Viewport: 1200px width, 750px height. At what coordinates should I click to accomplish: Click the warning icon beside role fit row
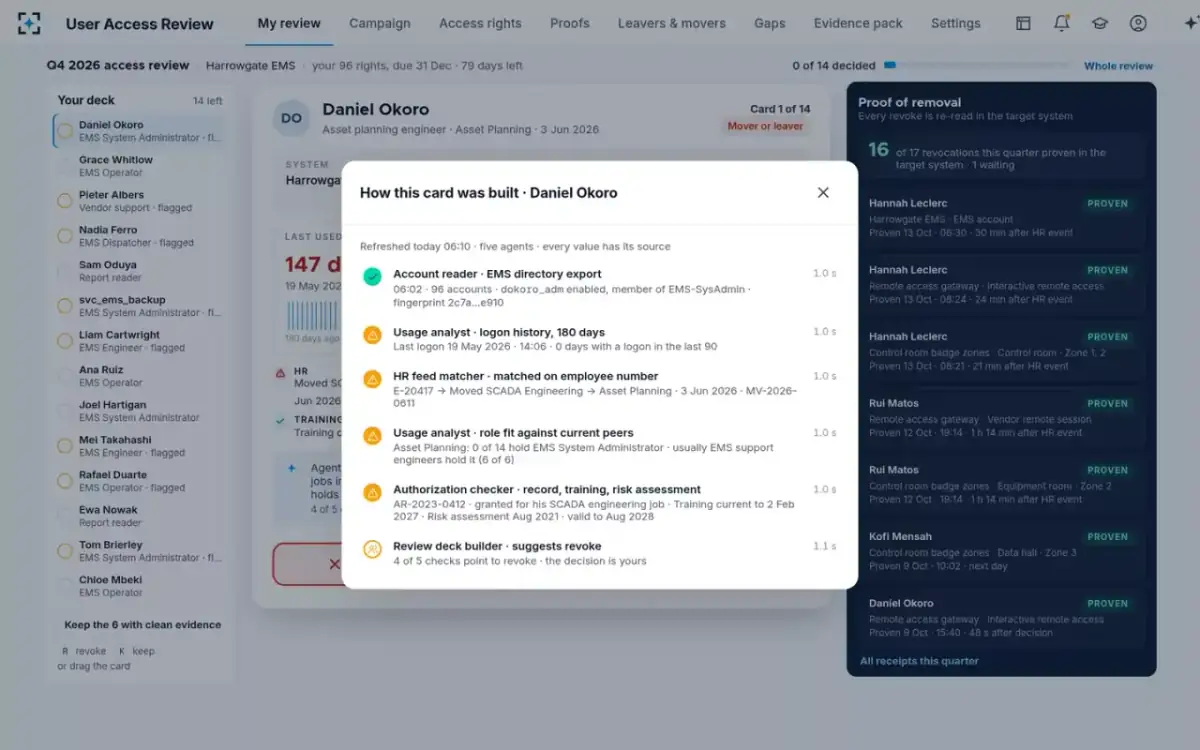coord(372,436)
